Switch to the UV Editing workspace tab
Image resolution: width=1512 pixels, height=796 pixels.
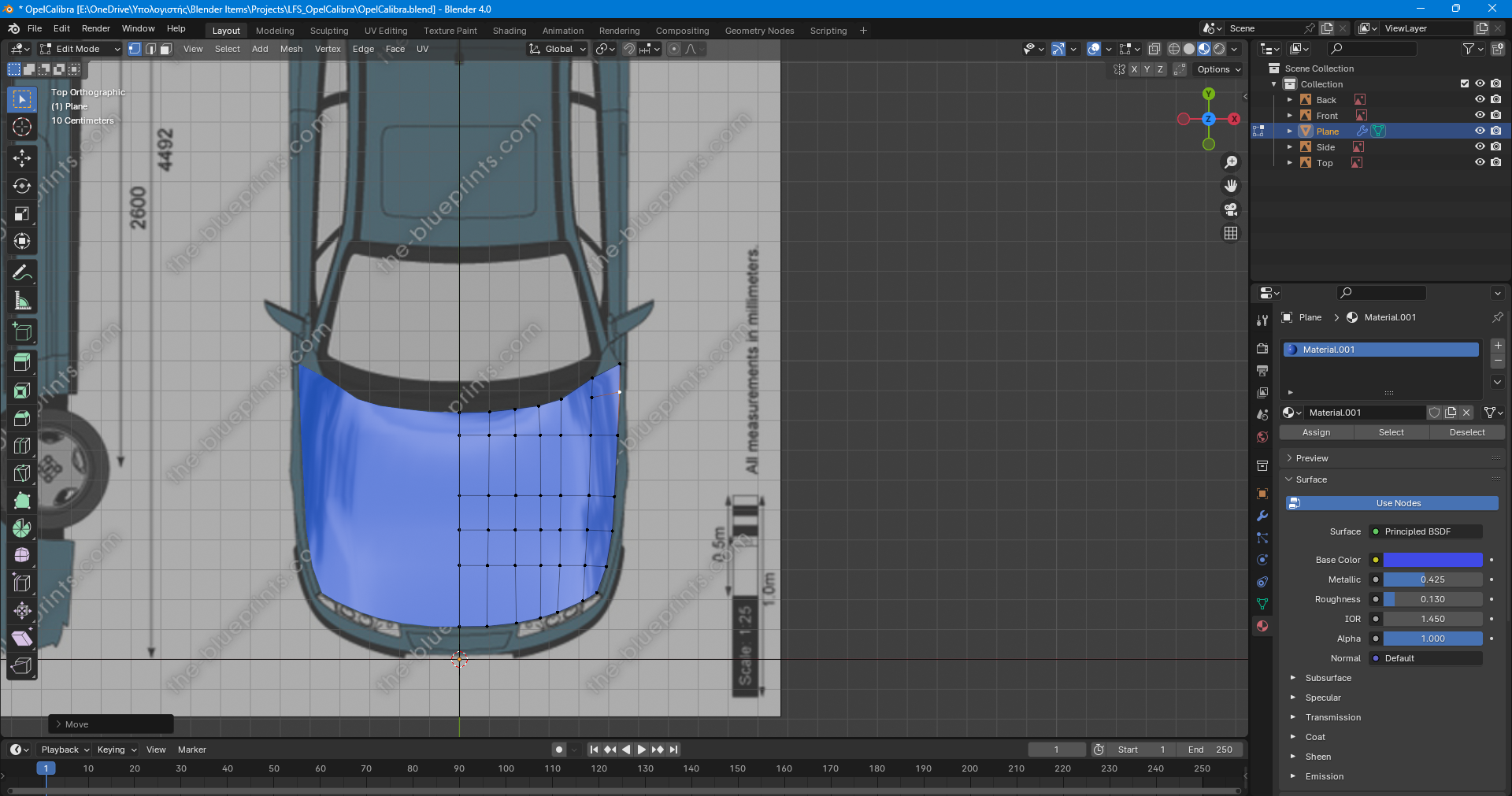[x=386, y=31]
